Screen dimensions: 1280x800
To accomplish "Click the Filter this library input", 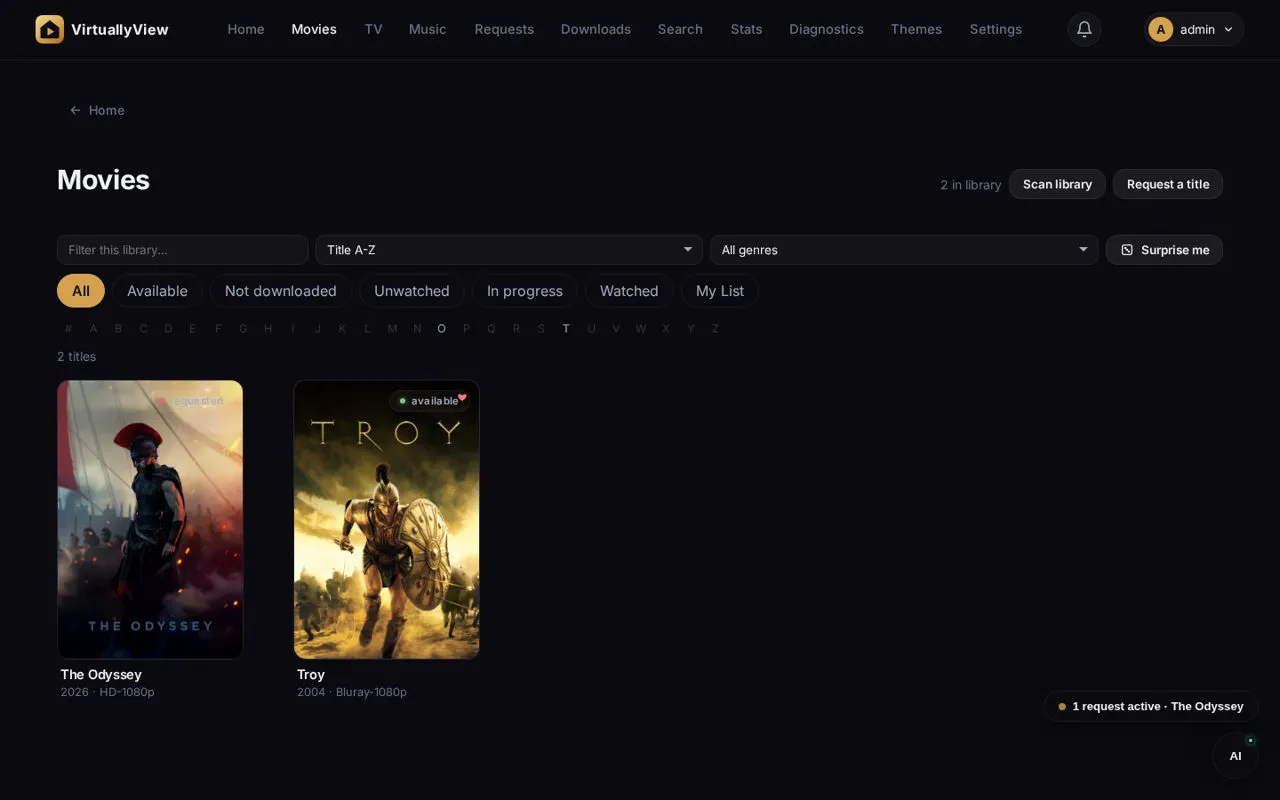I will pos(182,250).
